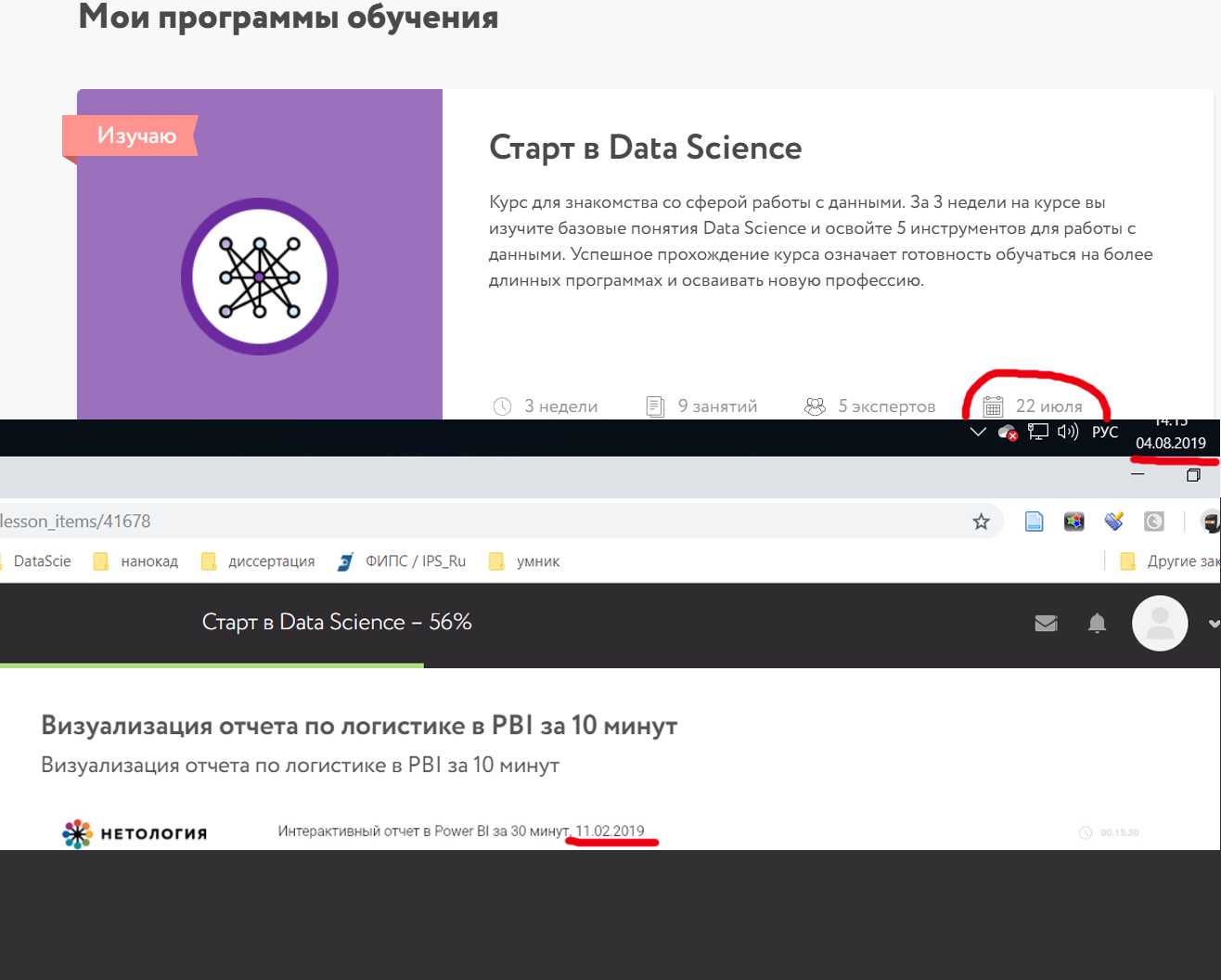Click the experts icon beside 5 экспертов
Viewport: 1221px width, 980px height.
point(815,405)
